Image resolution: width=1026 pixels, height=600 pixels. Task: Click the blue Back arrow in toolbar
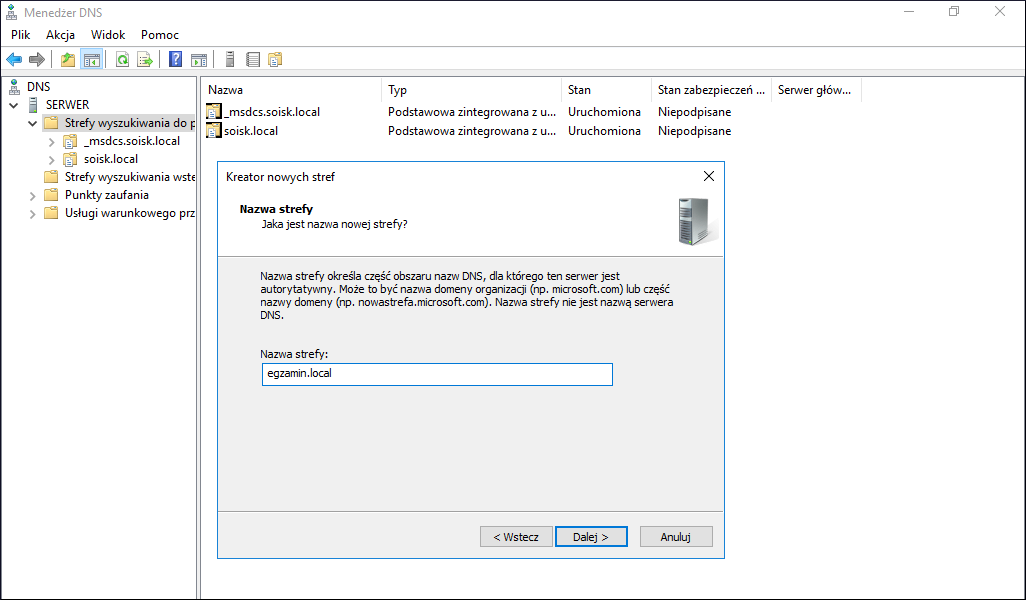pyautogui.click(x=14, y=60)
